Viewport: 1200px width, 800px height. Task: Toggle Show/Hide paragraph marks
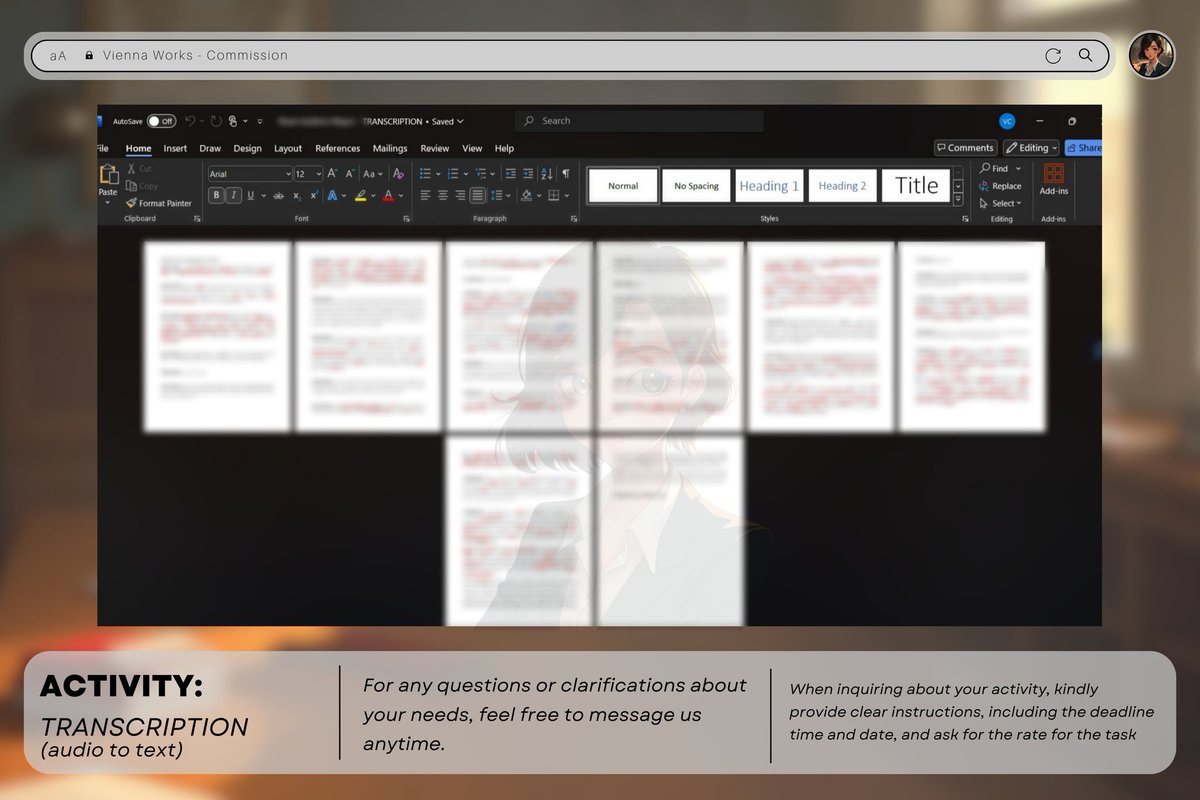tap(565, 174)
